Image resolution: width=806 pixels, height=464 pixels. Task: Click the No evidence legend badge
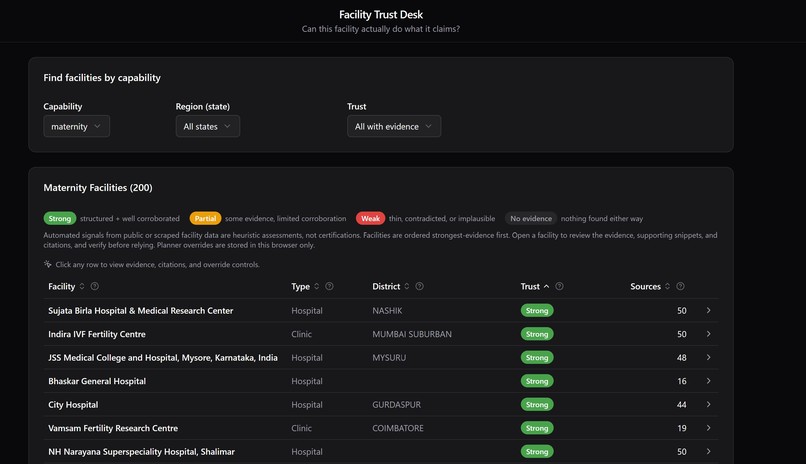click(530, 218)
